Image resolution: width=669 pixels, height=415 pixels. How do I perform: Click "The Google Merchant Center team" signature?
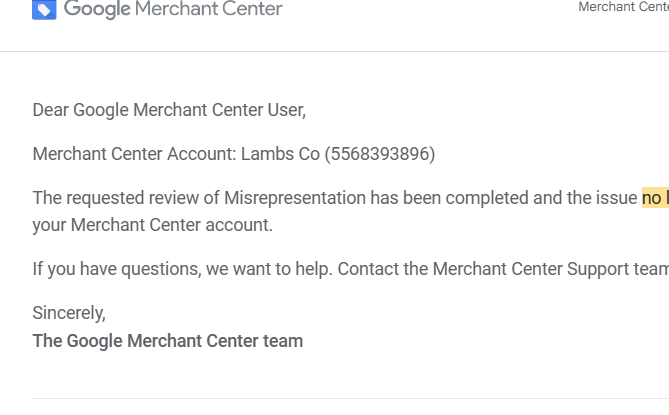click(x=168, y=341)
